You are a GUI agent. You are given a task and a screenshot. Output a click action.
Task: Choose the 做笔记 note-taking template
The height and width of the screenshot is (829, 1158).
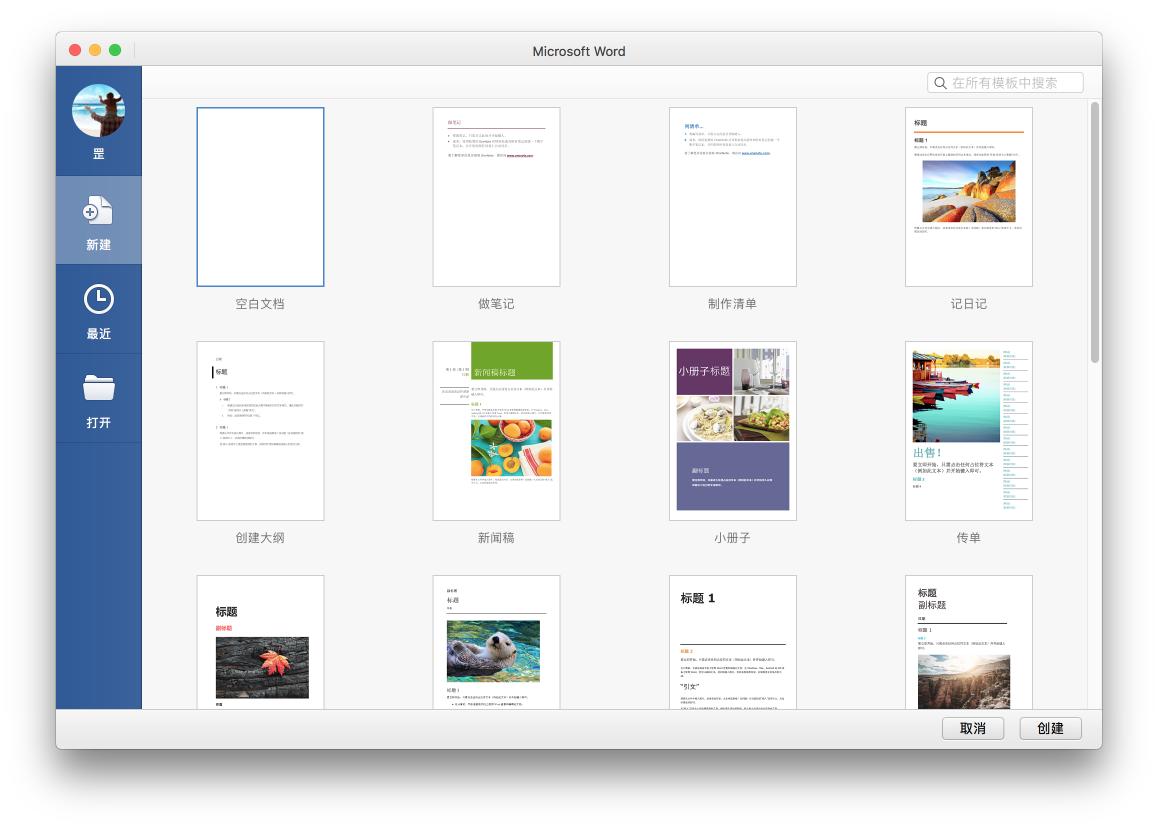496,197
